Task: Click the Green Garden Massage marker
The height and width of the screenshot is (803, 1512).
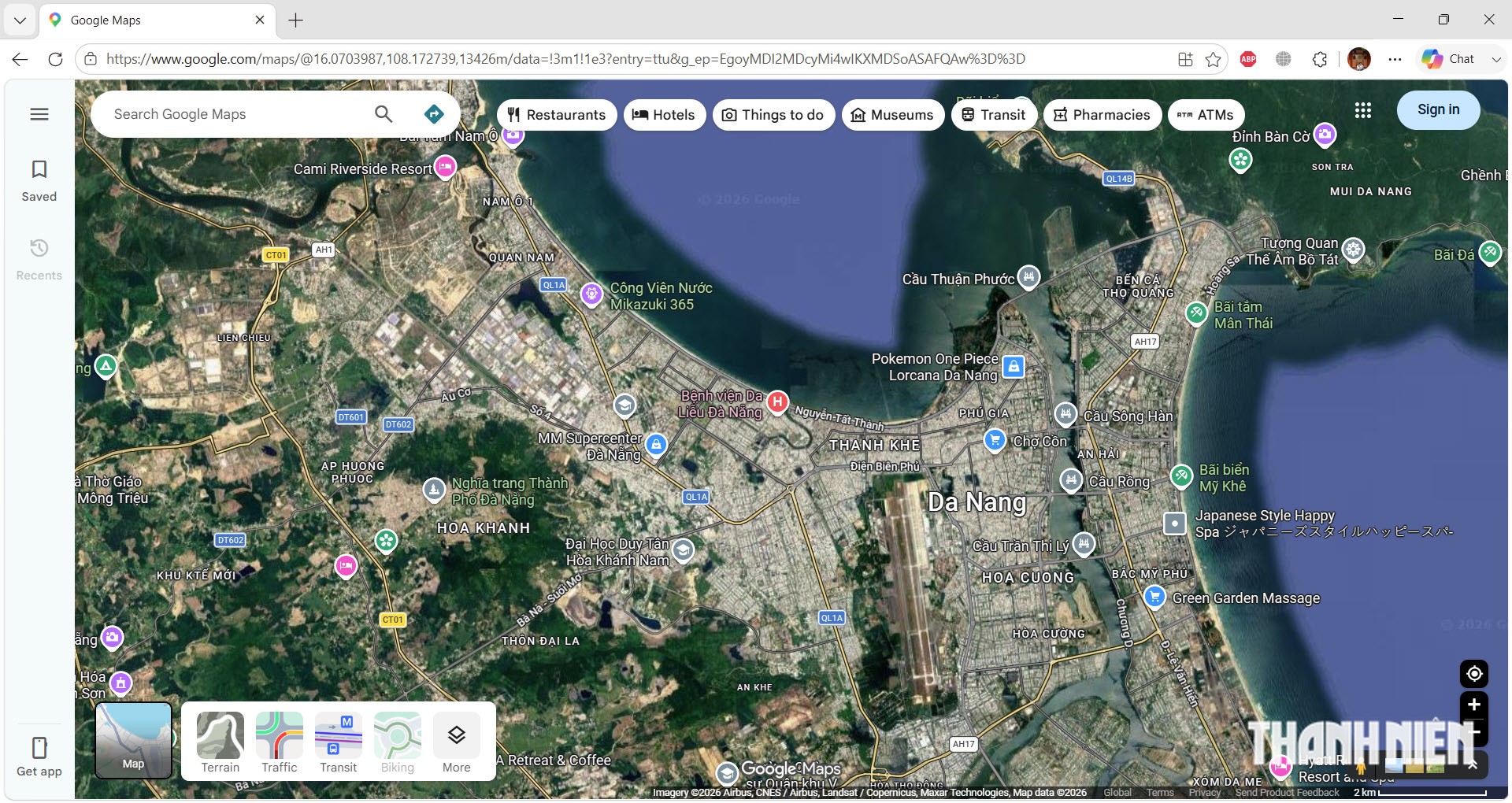Action: pos(1154,596)
